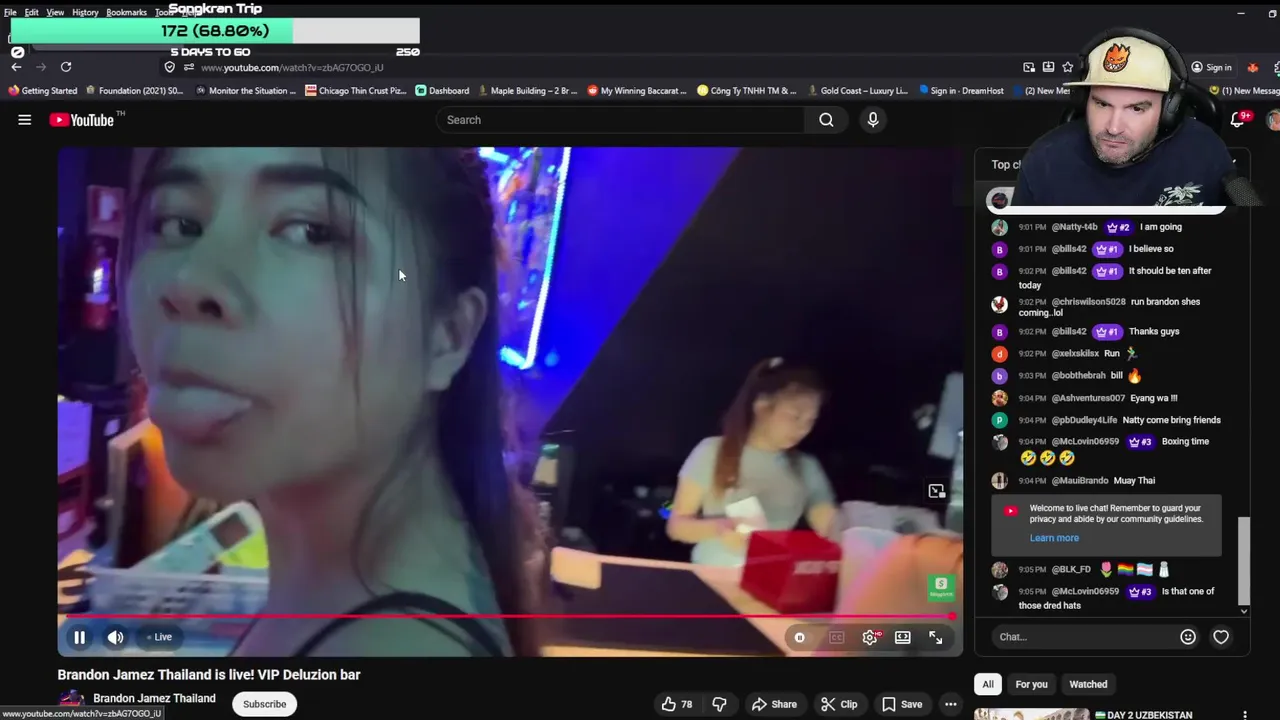Open more actions three-dot menu
Screen dimensions: 1280x720
(951, 704)
